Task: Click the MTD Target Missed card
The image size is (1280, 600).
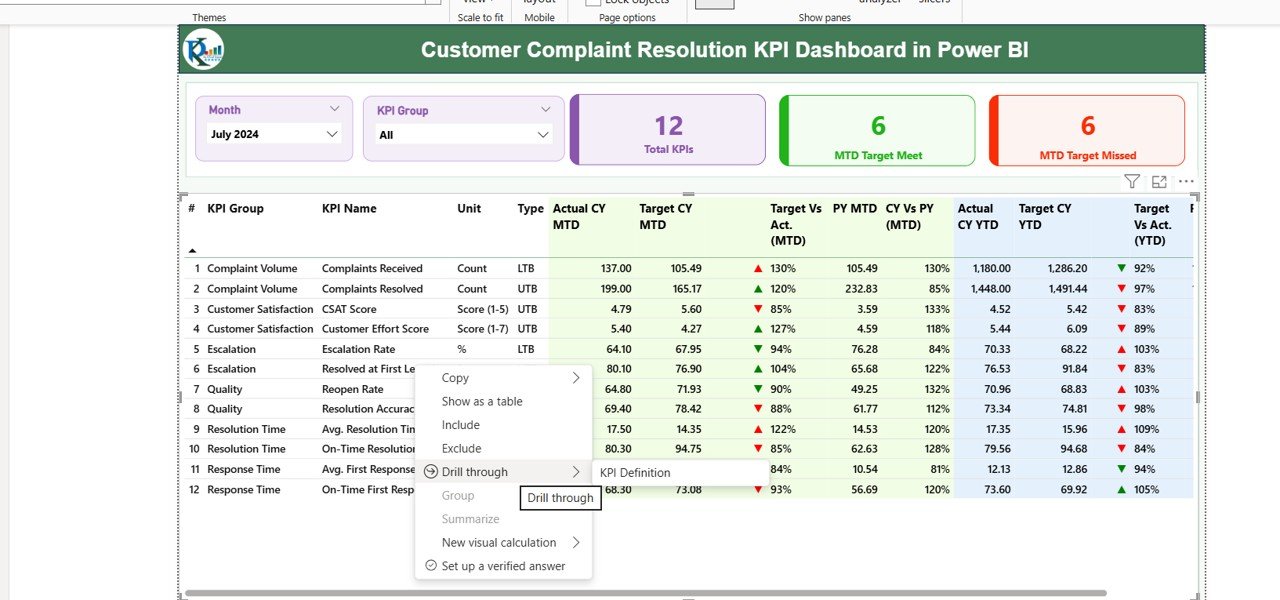Action: (1087, 131)
